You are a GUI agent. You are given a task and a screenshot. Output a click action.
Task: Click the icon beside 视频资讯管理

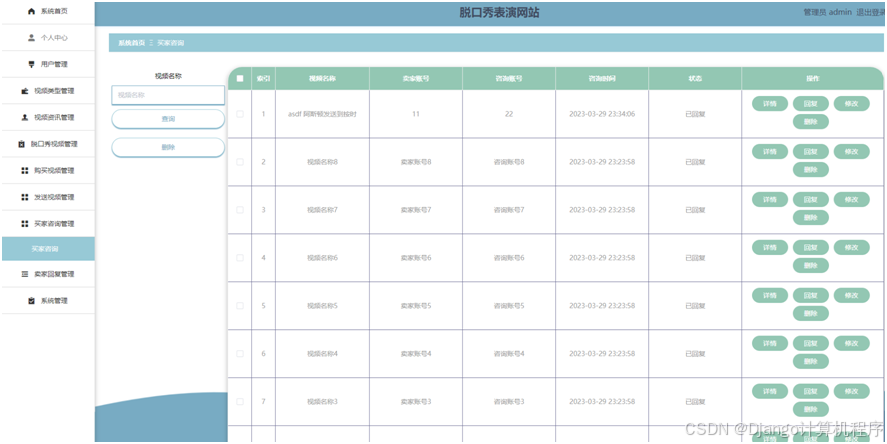[25, 118]
